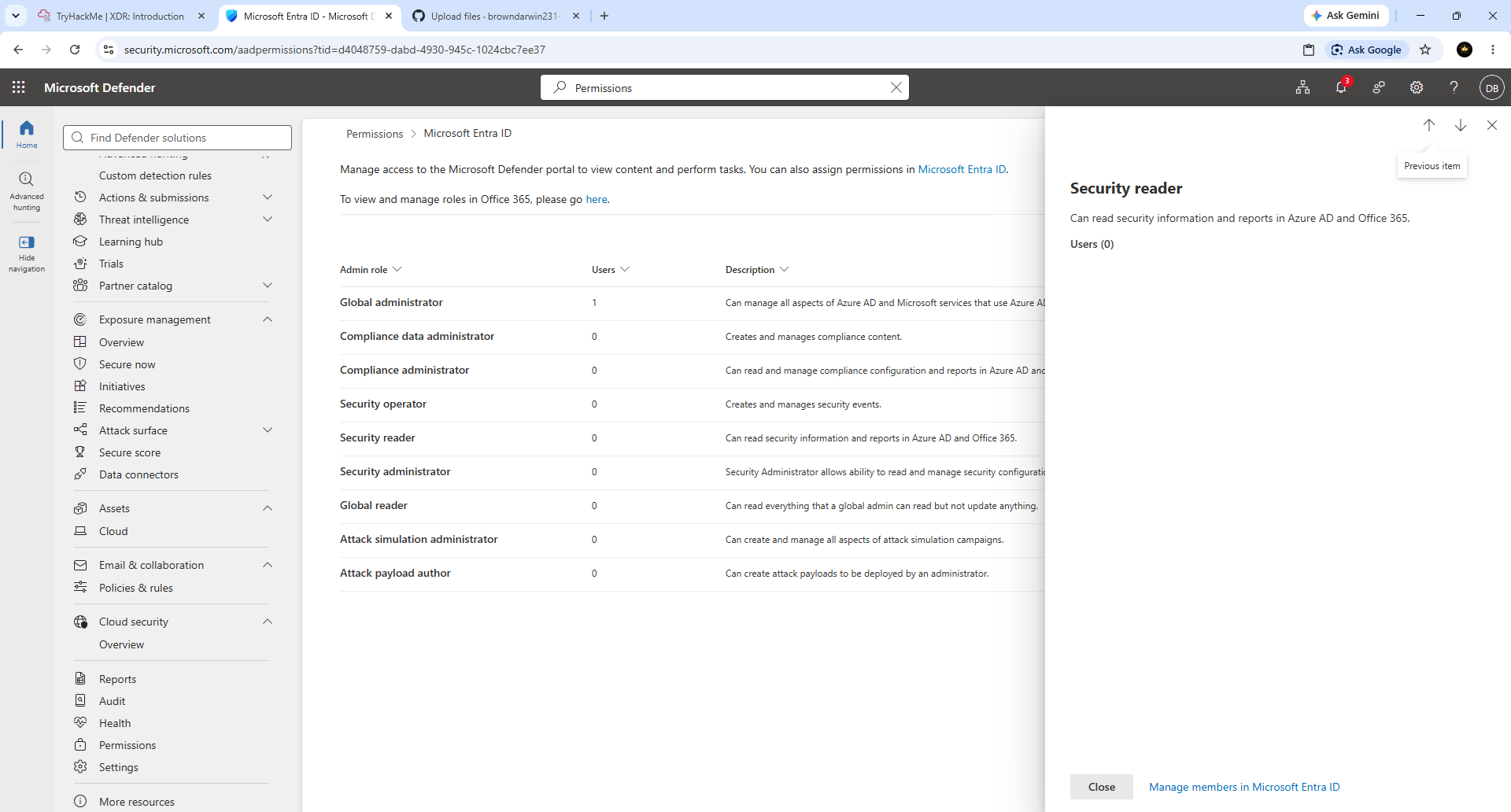
Task: Collapse the Exposure management section
Action: pos(268,319)
